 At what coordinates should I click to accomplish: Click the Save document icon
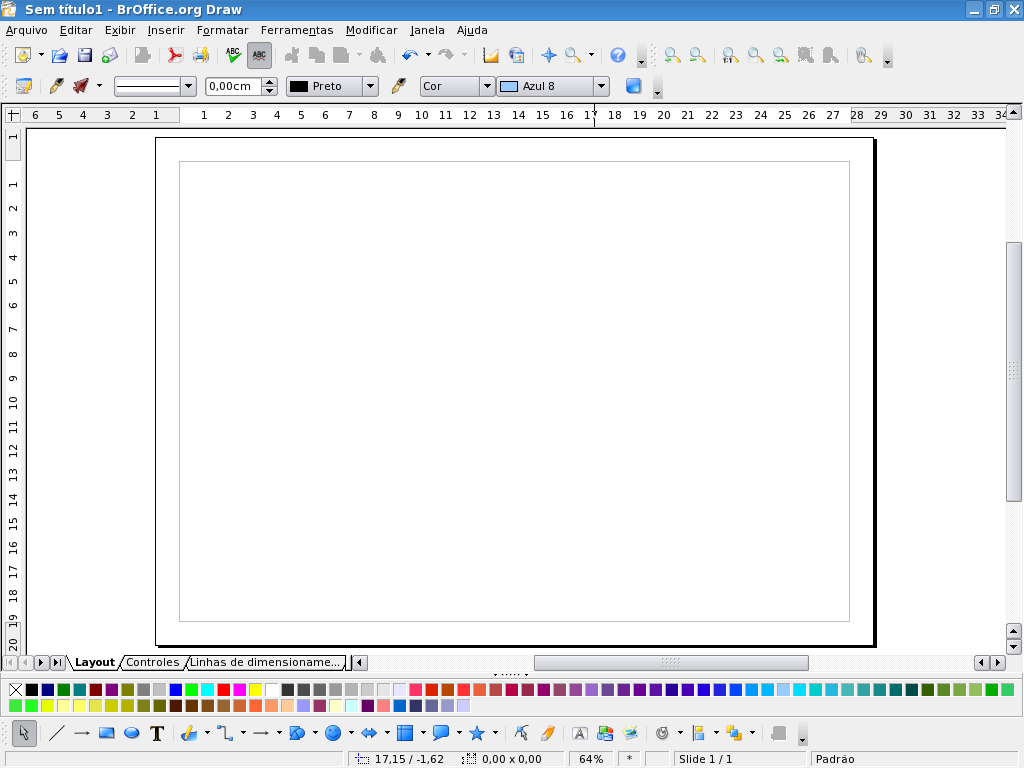85,56
